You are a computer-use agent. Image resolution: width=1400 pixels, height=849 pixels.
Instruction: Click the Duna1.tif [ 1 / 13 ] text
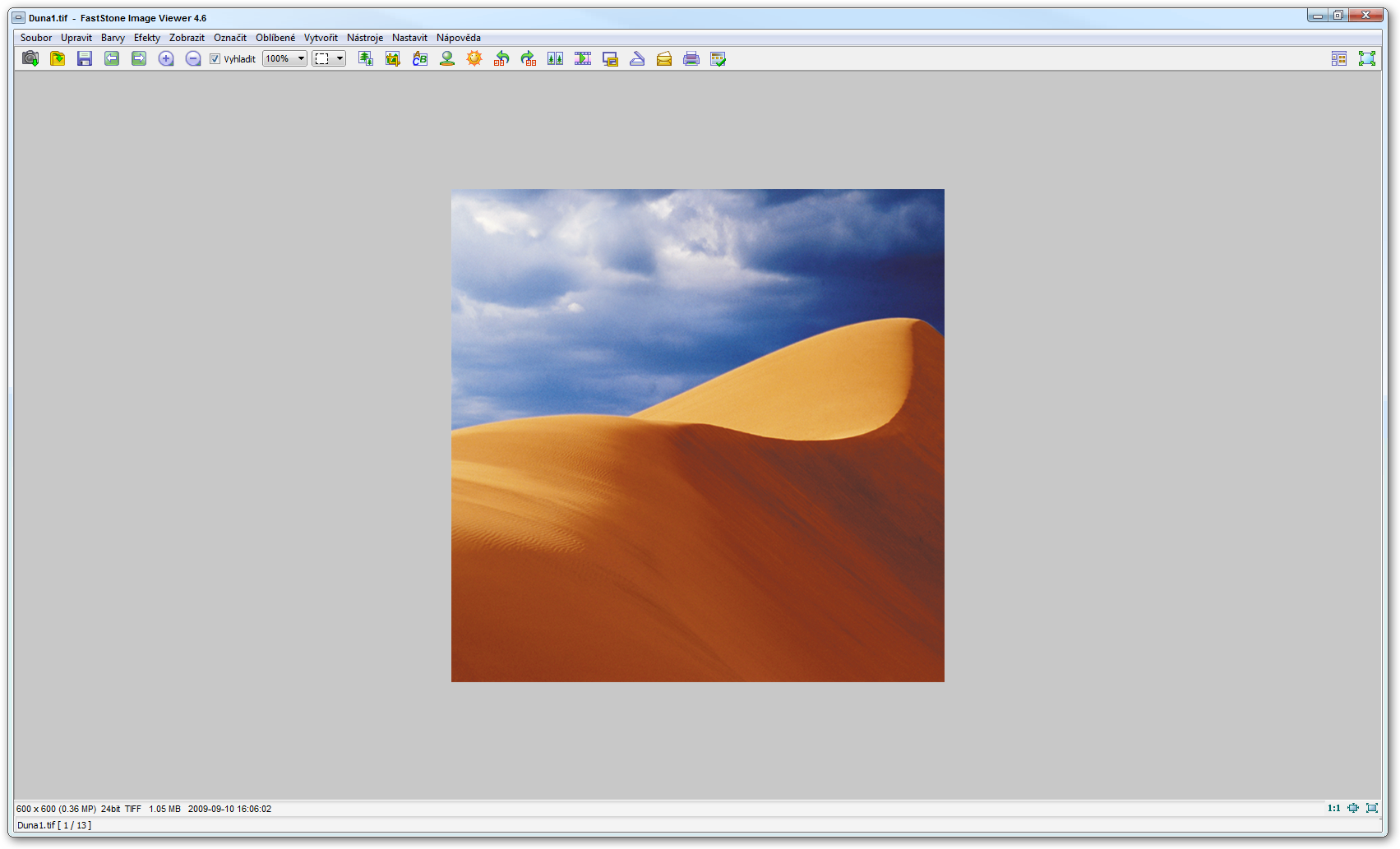click(x=54, y=825)
